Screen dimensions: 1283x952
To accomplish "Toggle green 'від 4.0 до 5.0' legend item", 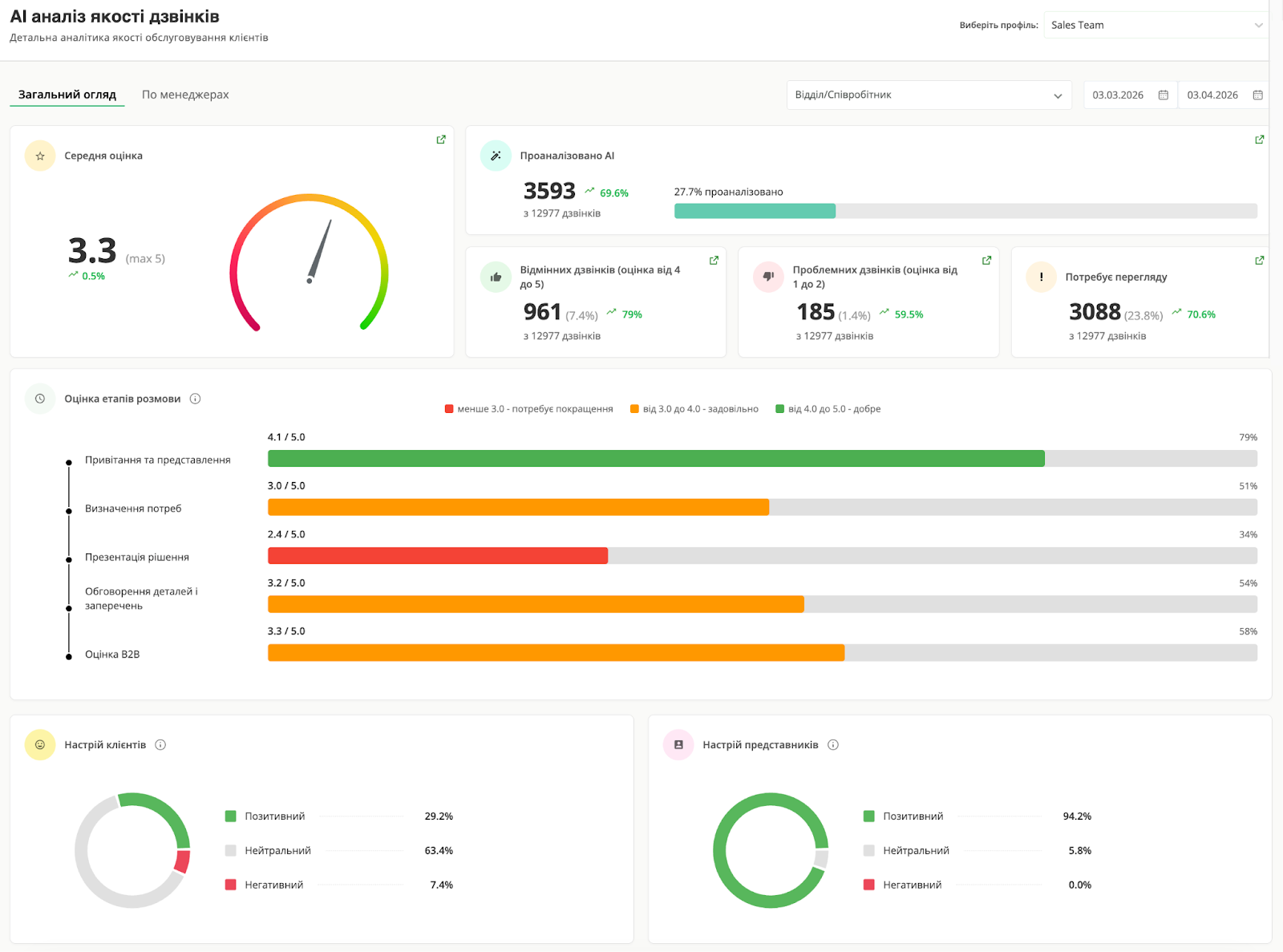I will click(828, 409).
